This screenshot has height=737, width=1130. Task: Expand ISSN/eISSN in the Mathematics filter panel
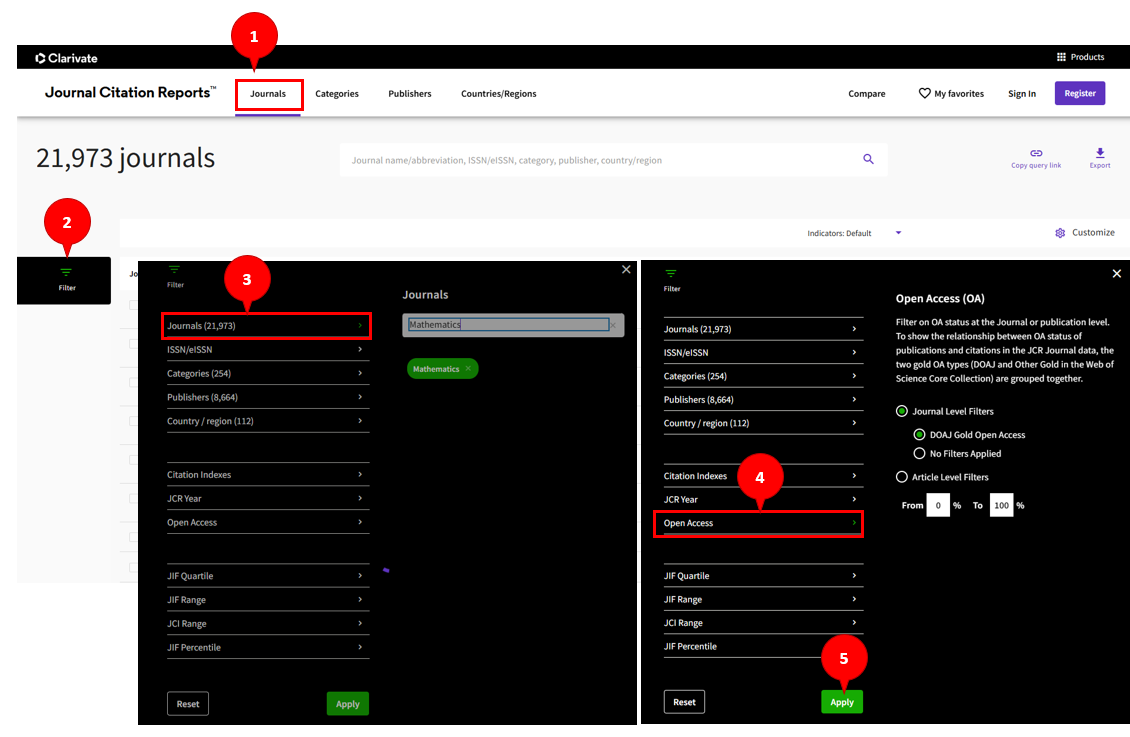[x=268, y=349]
